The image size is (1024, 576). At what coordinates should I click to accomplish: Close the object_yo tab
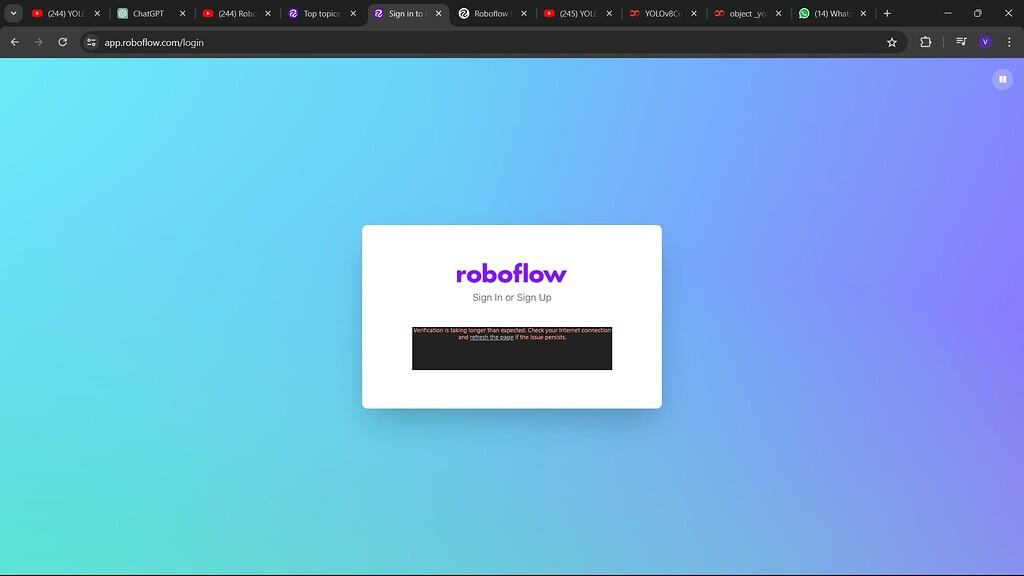point(778,13)
